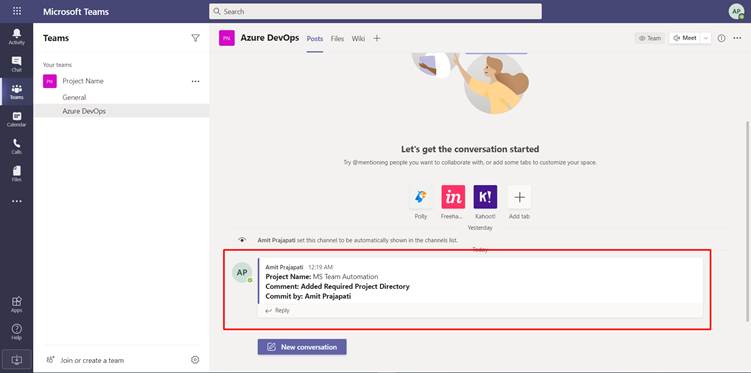Click the Microsoft Teams title text
This screenshot has height=373, width=751.
pyautogui.click(x=76, y=11)
